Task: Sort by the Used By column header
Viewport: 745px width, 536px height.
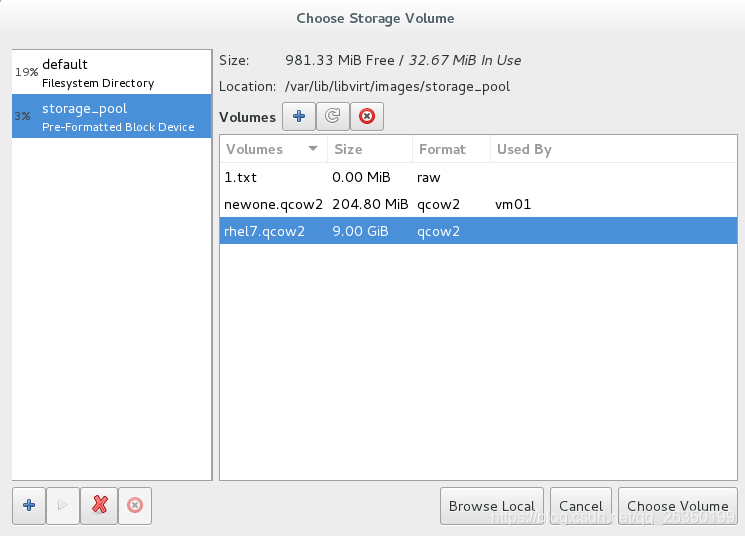Action: coord(613,149)
